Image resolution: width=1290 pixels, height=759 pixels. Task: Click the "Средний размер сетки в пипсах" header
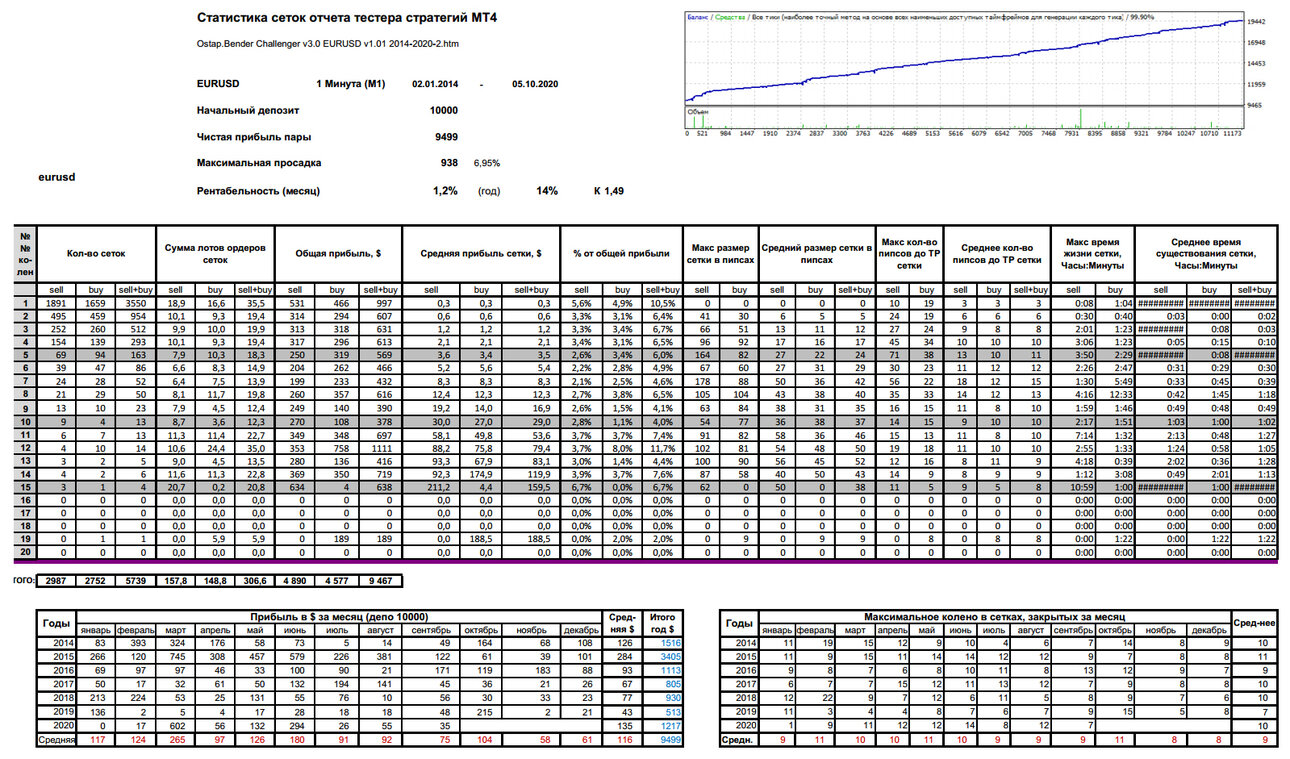[x=817, y=254]
